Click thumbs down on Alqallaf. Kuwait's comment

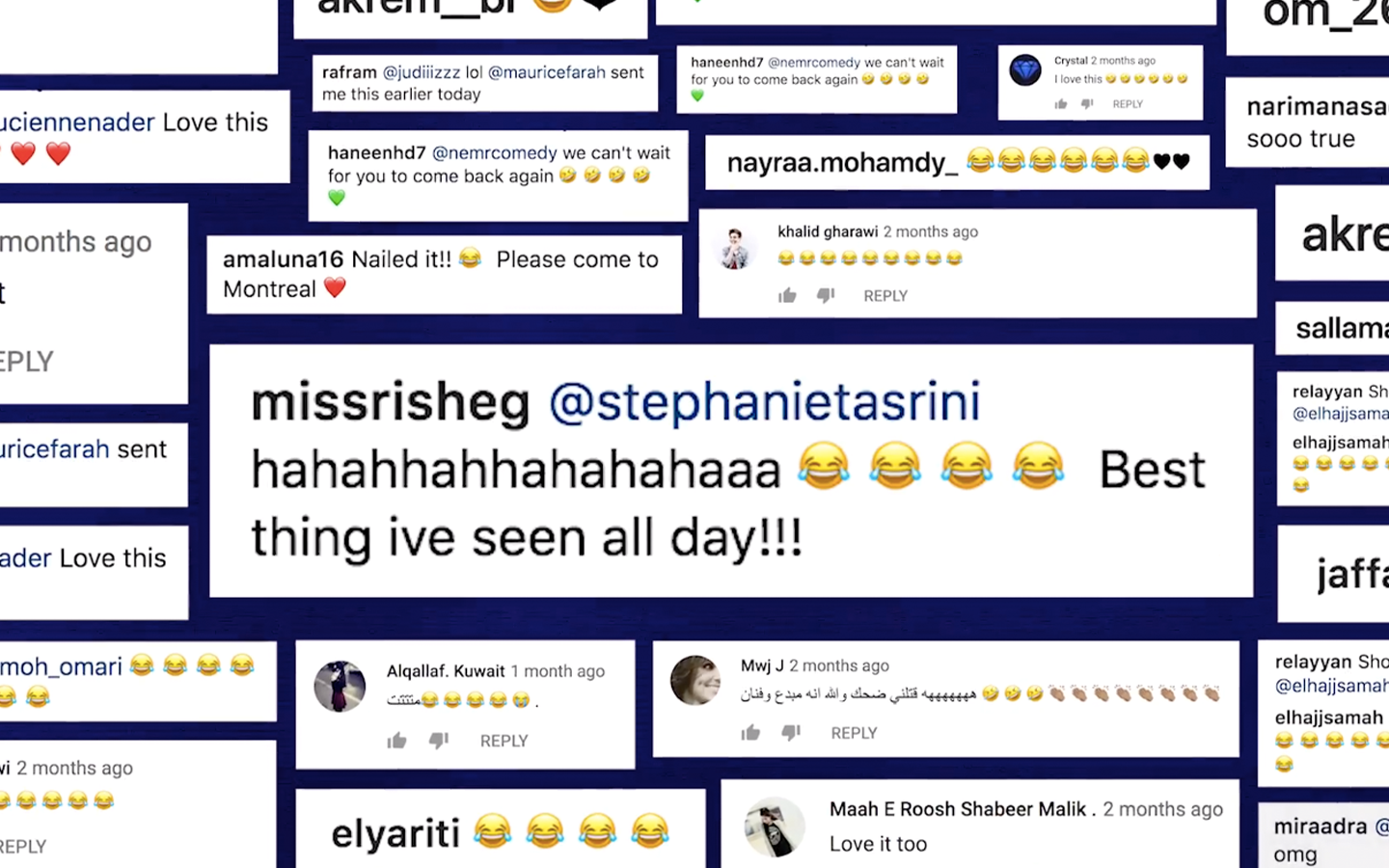(x=439, y=740)
